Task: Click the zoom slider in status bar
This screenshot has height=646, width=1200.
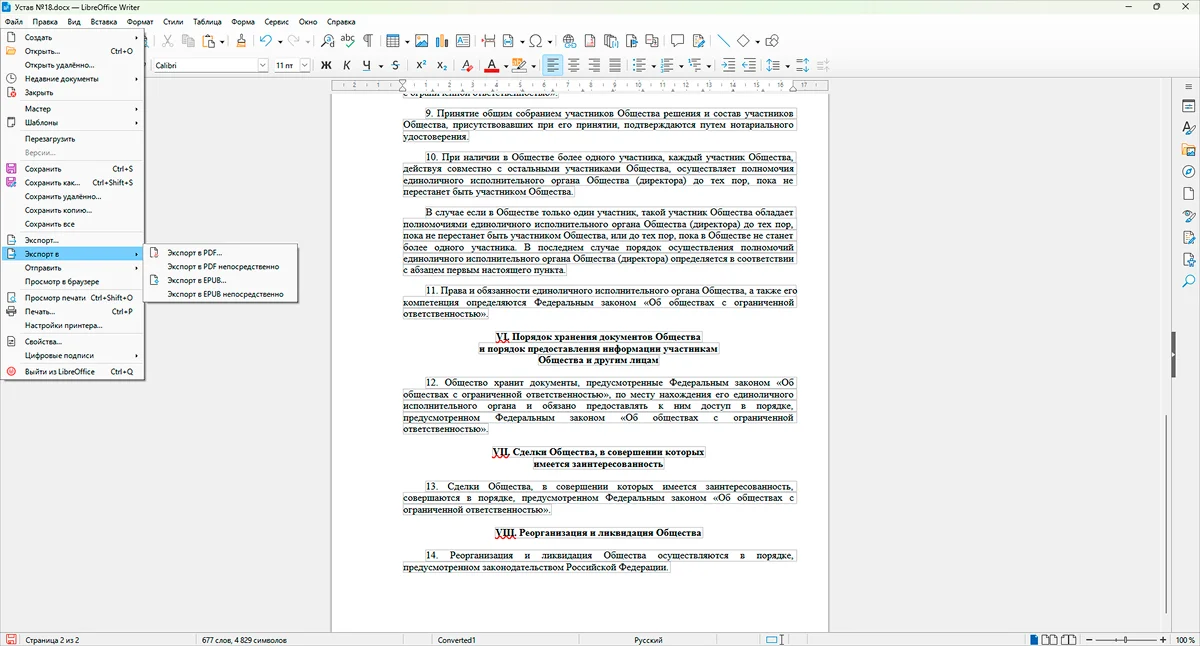Action: tap(1125, 639)
